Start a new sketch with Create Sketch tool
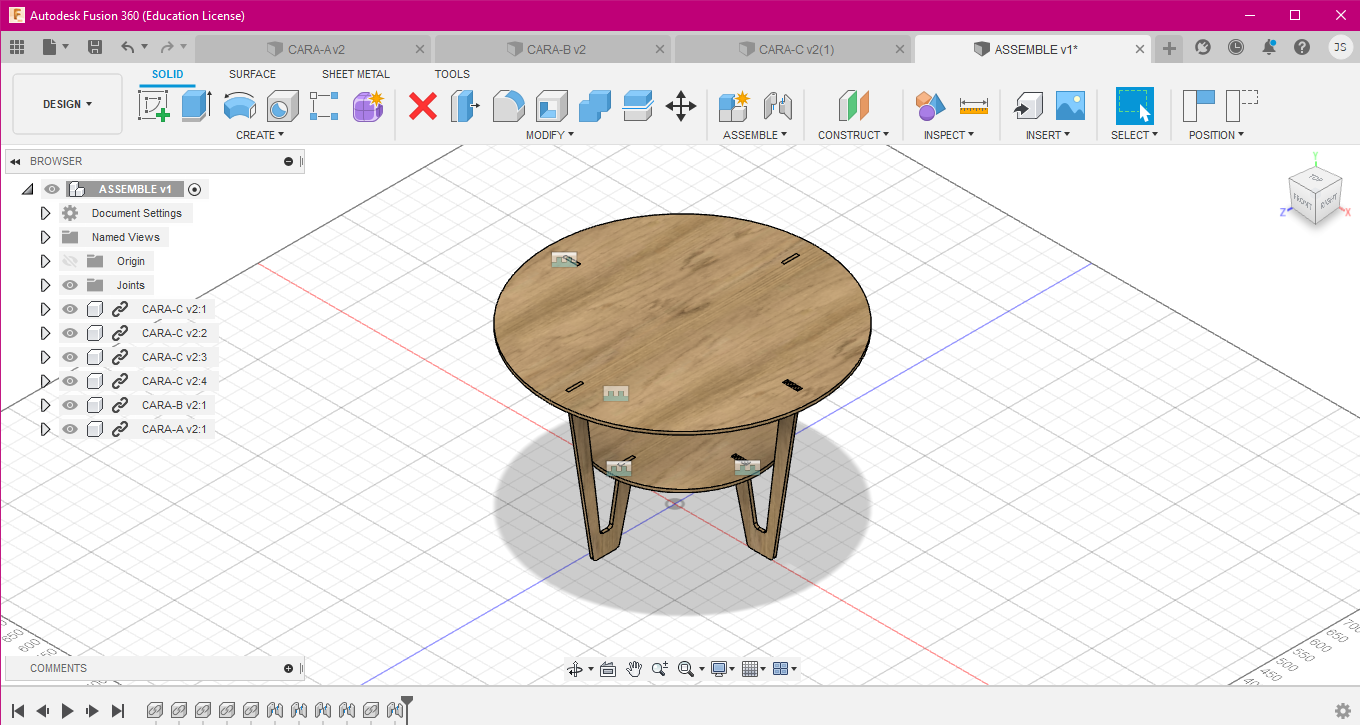 tap(154, 105)
